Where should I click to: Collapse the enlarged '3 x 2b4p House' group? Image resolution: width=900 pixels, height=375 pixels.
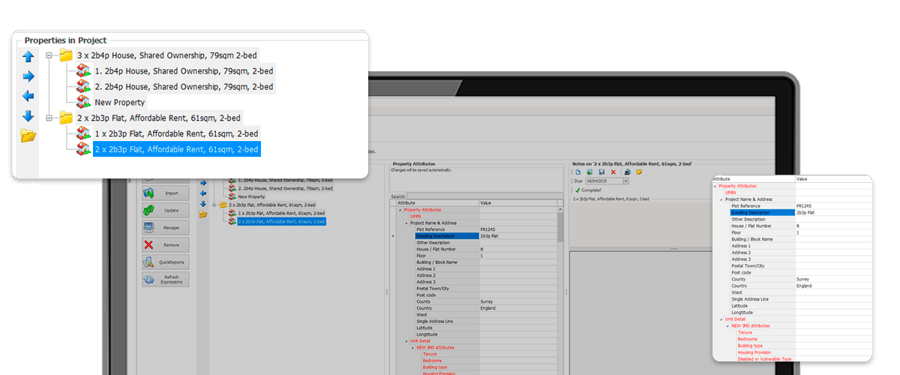(49, 56)
